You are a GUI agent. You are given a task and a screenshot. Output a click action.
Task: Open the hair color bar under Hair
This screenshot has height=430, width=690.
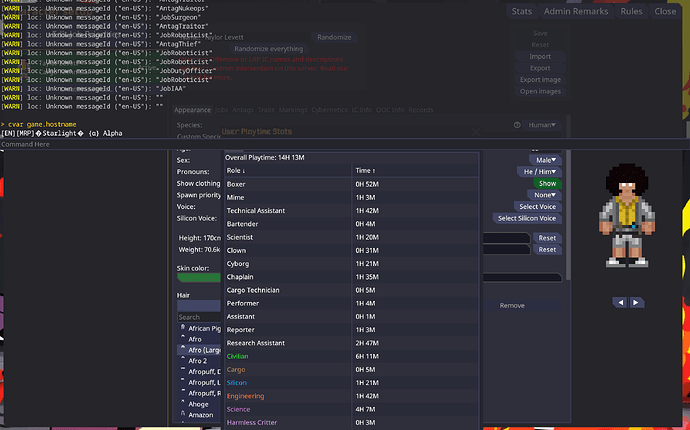click(x=199, y=306)
